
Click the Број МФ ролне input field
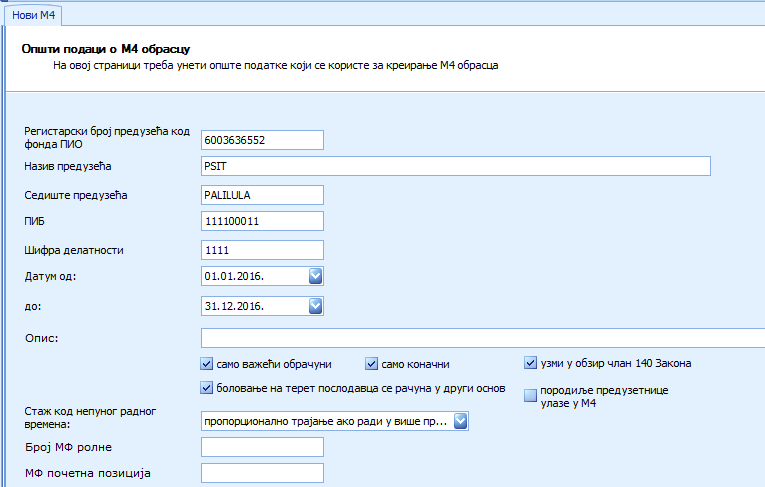[262, 446]
